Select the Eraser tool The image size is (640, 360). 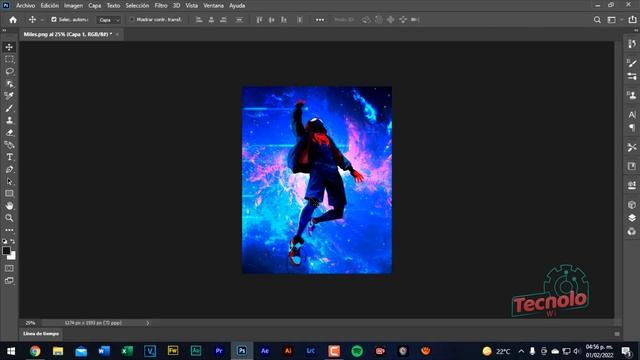(x=9, y=133)
